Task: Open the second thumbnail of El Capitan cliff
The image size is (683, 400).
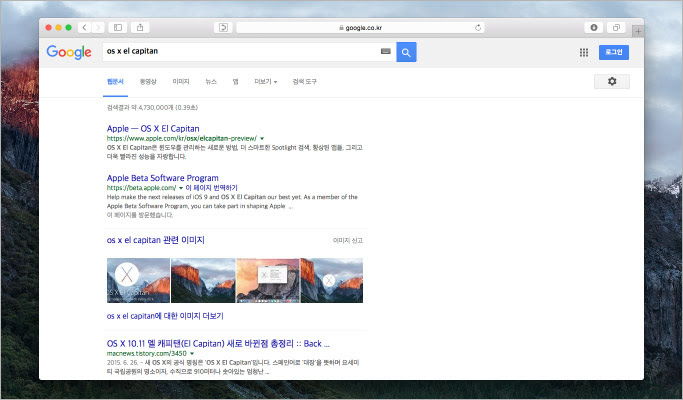Action: click(203, 280)
